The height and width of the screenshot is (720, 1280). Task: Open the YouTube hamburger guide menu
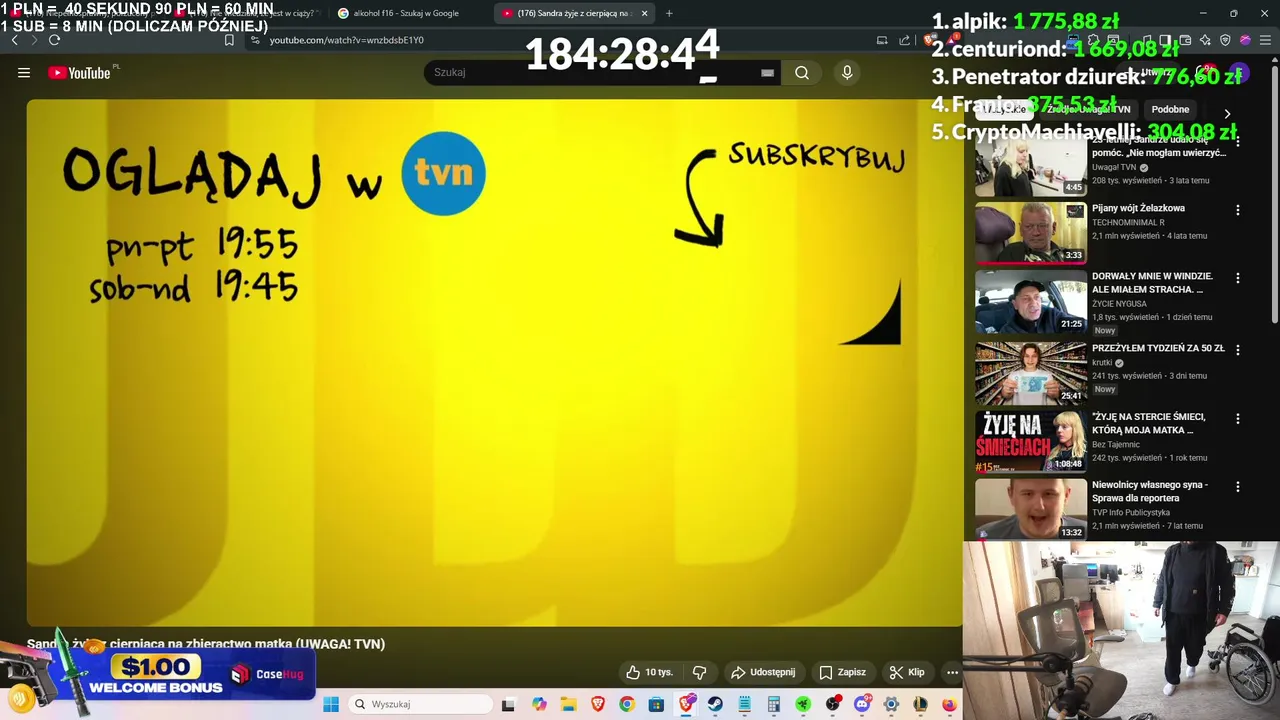click(x=24, y=73)
